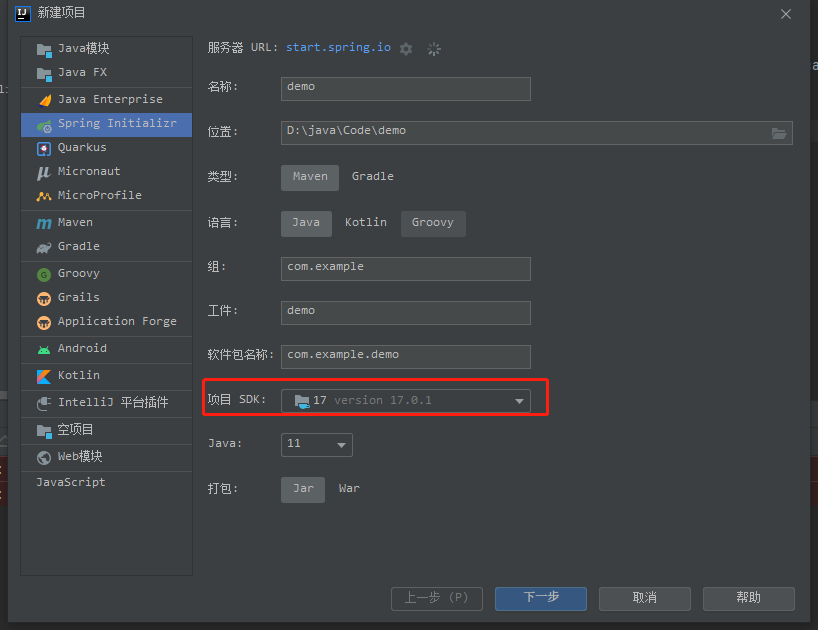
Task: Click the 名称 name input field
Action: [x=406, y=89]
